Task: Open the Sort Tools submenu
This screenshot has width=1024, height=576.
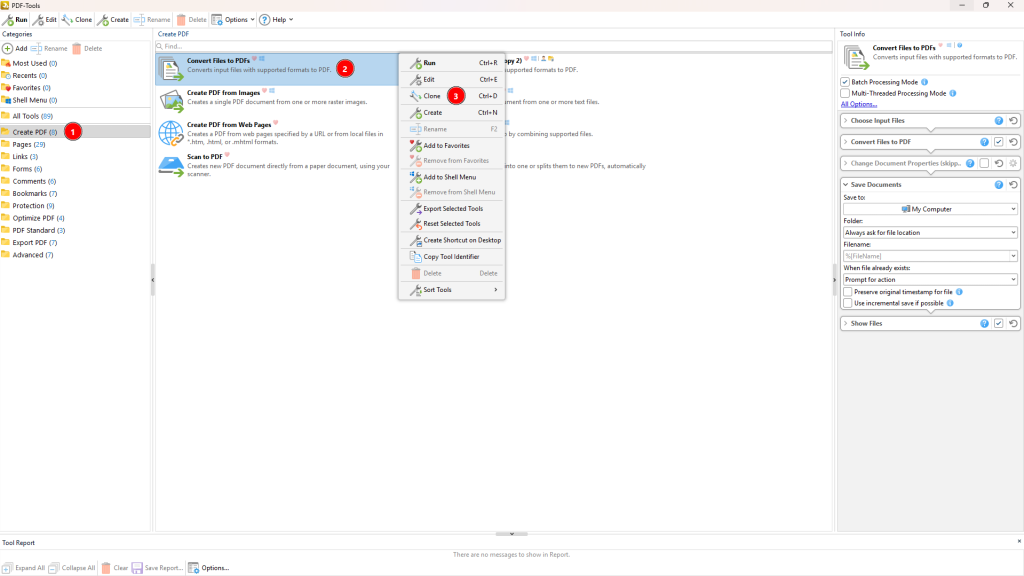Action: [452, 290]
